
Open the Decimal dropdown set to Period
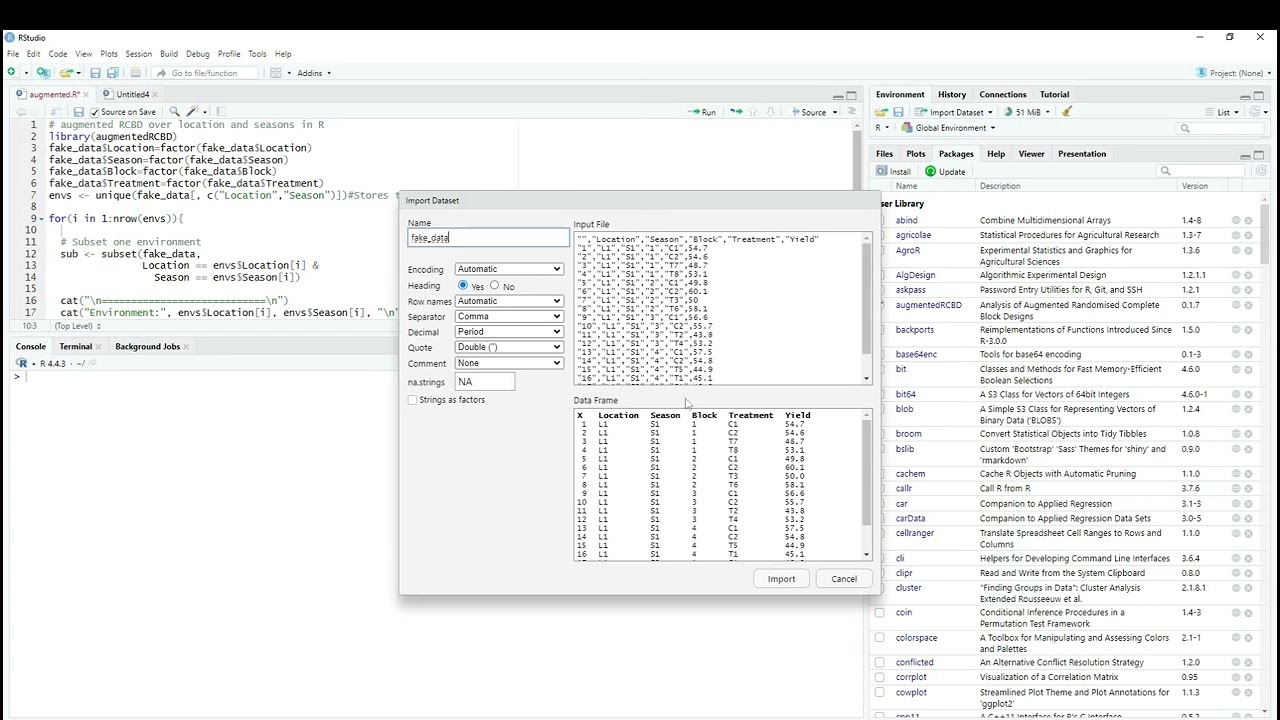(x=509, y=332)
